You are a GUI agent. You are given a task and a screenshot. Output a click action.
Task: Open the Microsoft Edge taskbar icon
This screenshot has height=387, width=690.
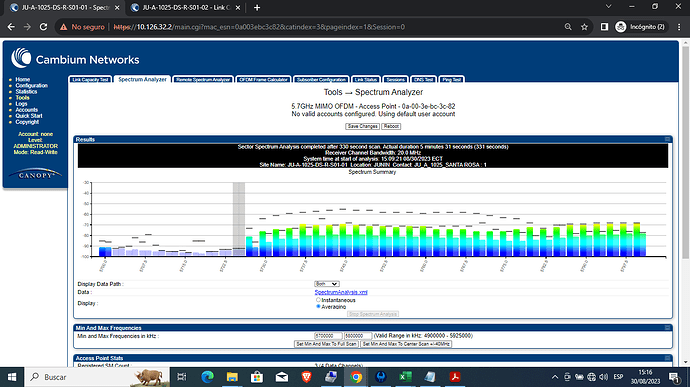pyautogui.click(x=207, y=377)
